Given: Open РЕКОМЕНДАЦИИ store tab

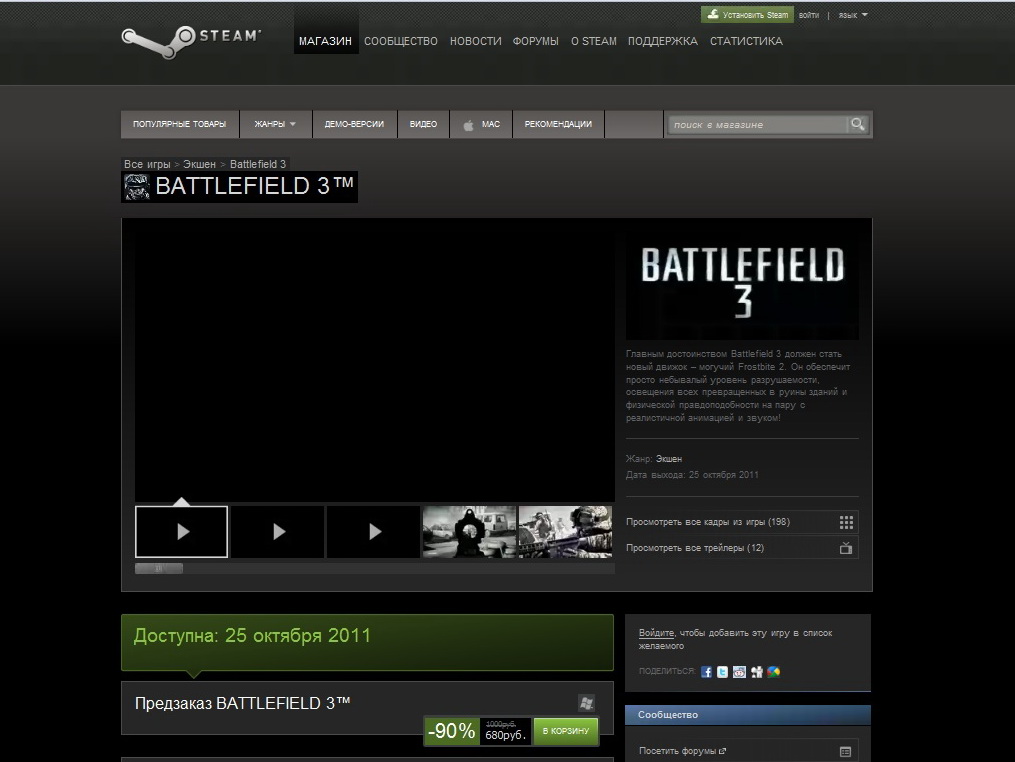Looking at the screenshot, I should [558, 124].
